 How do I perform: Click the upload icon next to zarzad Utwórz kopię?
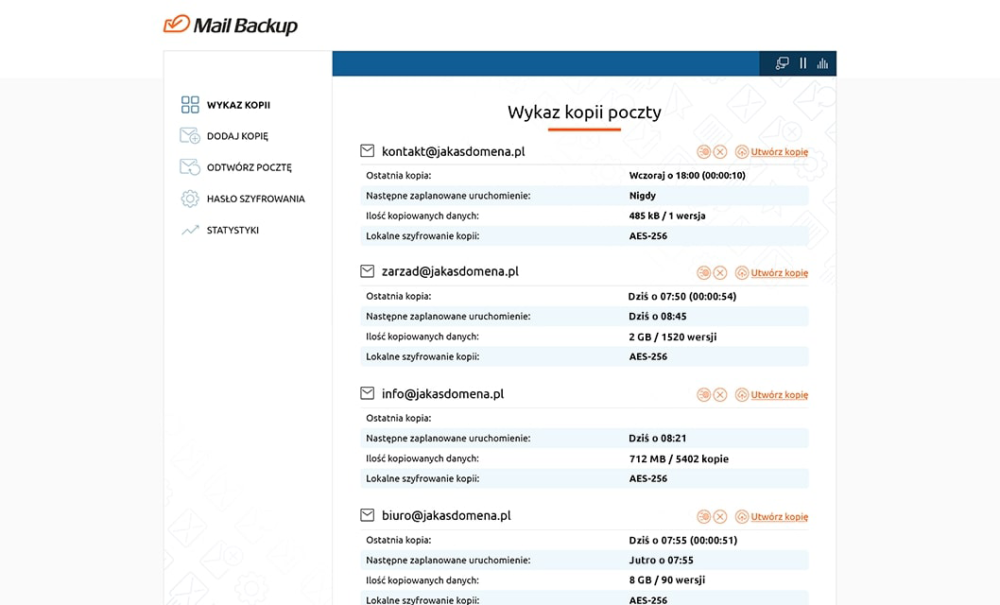pos(742,273)
